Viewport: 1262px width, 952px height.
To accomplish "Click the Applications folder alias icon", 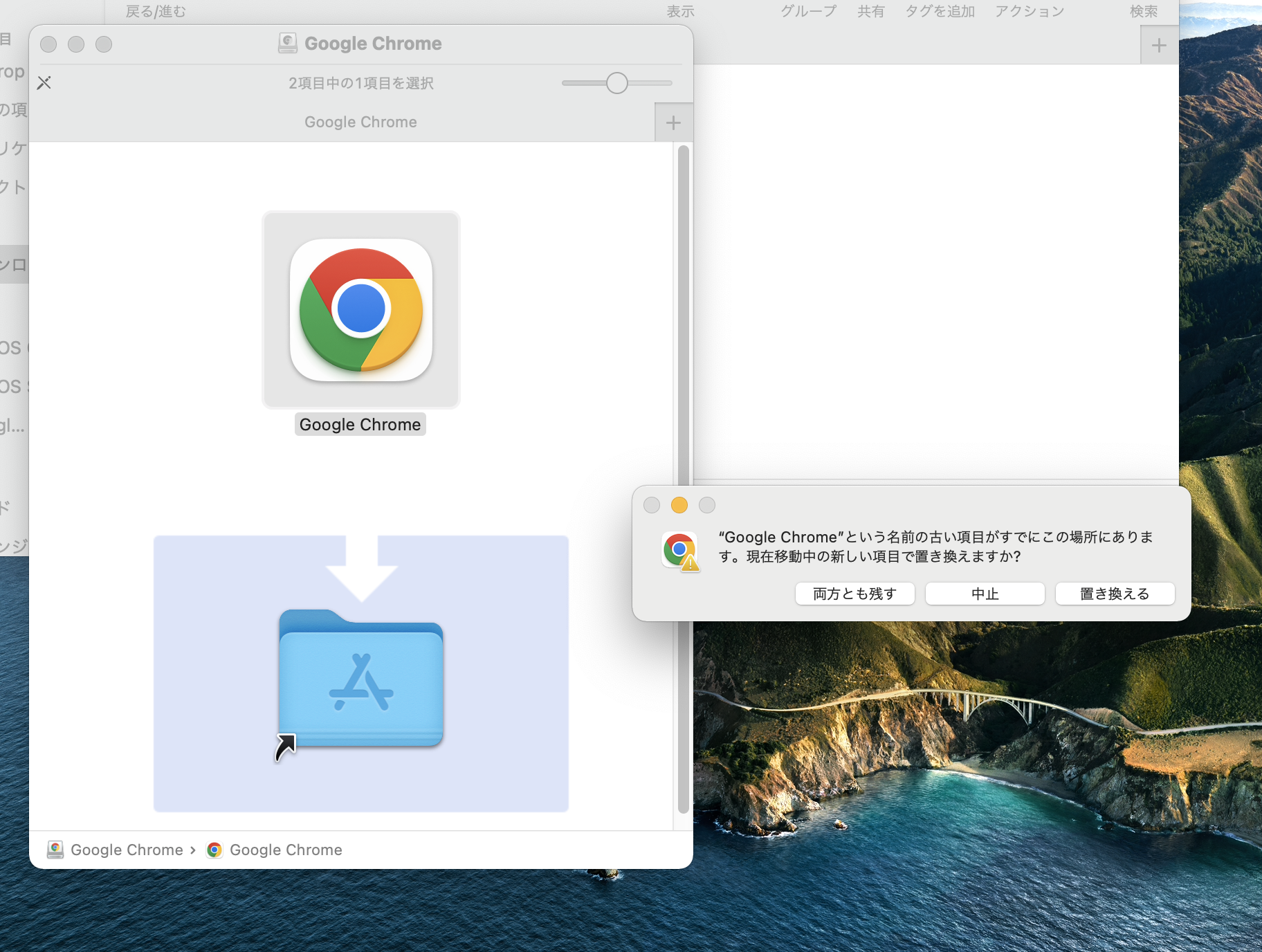I will [360, 679].
